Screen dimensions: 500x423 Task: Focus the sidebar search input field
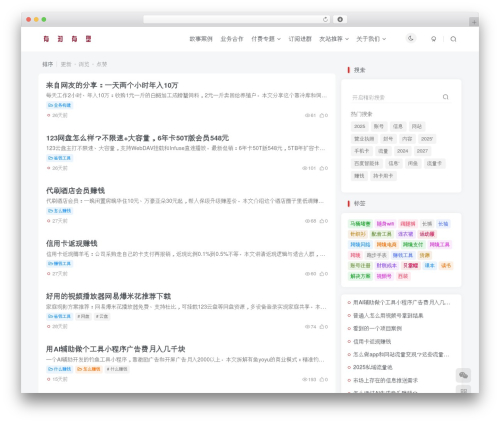(x=396, y=97)
